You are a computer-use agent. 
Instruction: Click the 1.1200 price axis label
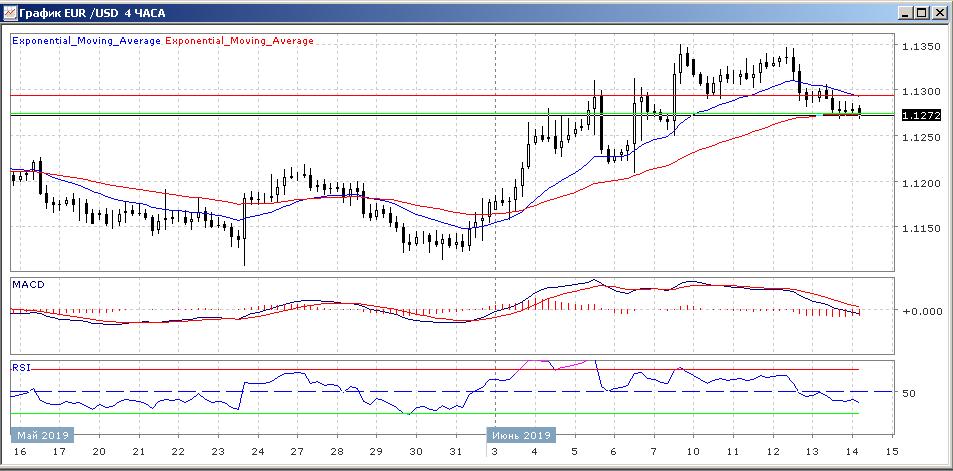pos(920,183)
